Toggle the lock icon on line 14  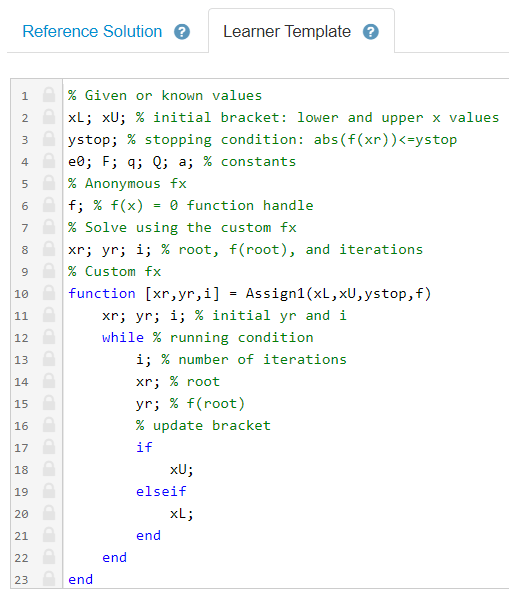(49, 381)
